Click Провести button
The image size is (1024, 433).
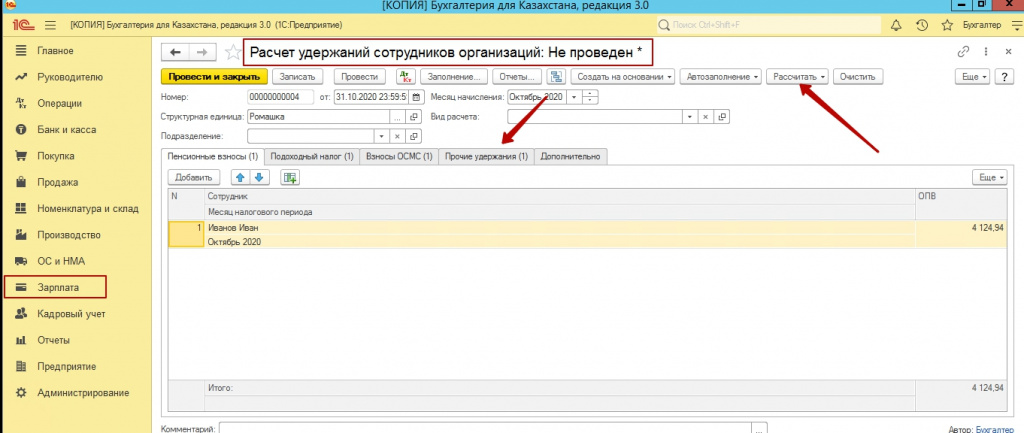coord(359,76)
